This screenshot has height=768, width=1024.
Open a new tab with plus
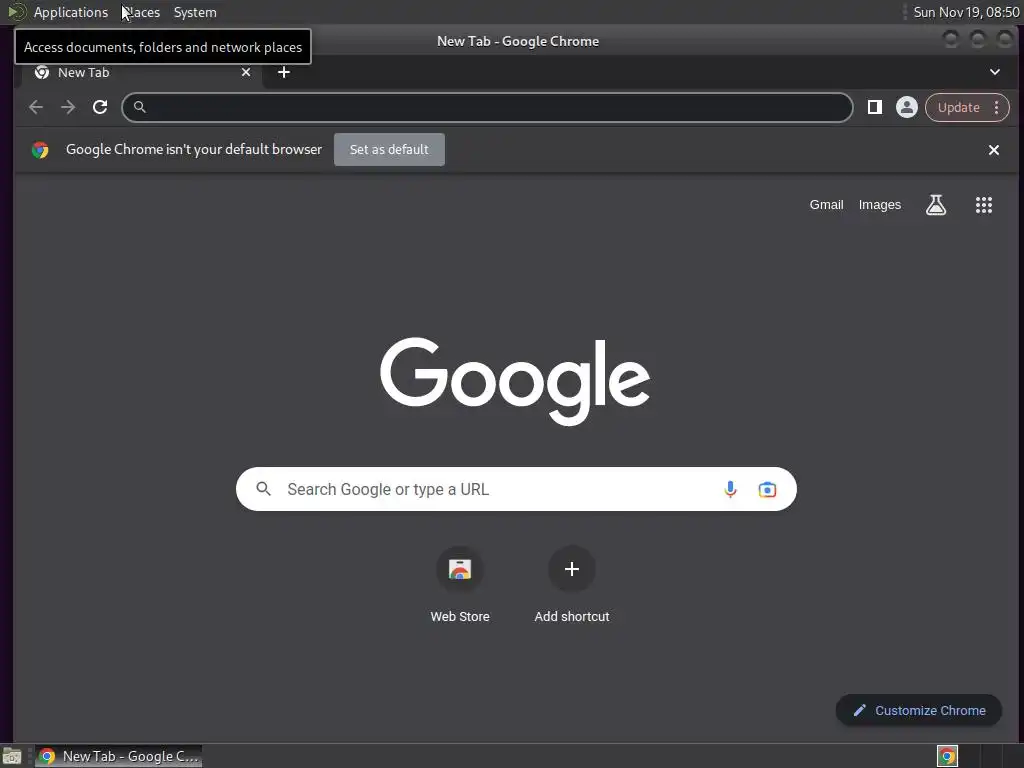(x=283, y=72)
